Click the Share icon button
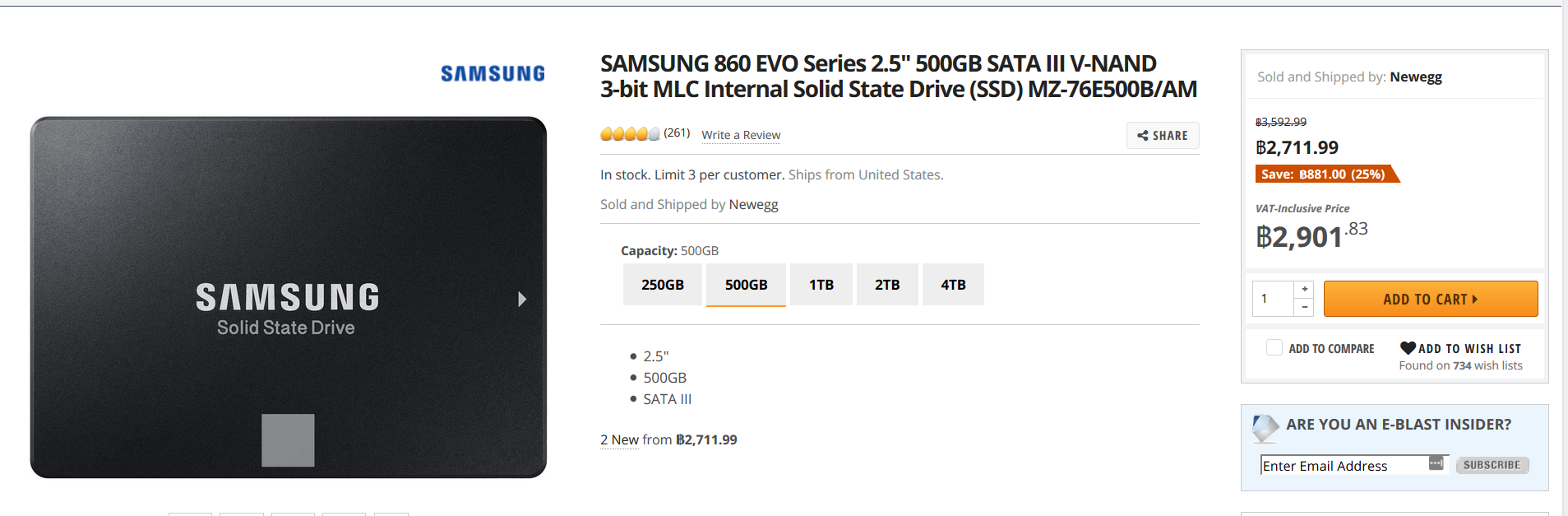The image size is (1568, 516). [1163, 136]
